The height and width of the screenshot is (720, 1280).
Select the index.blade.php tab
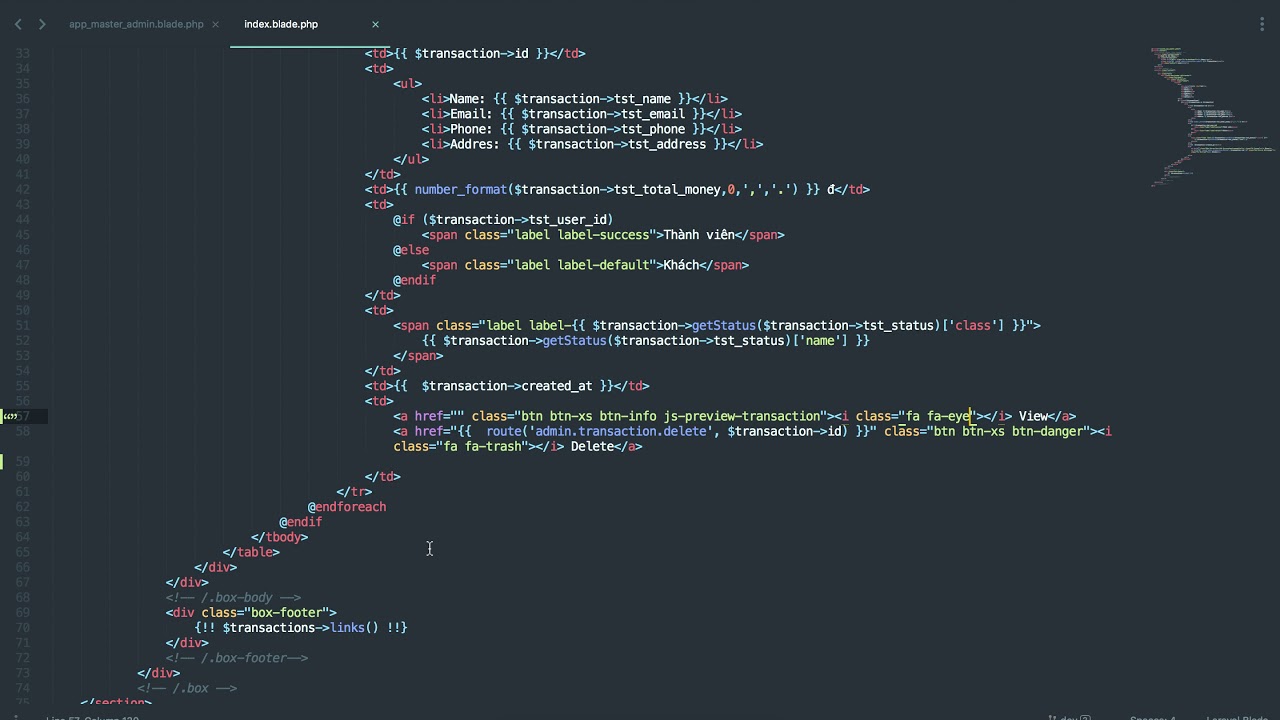pos(281,24)
